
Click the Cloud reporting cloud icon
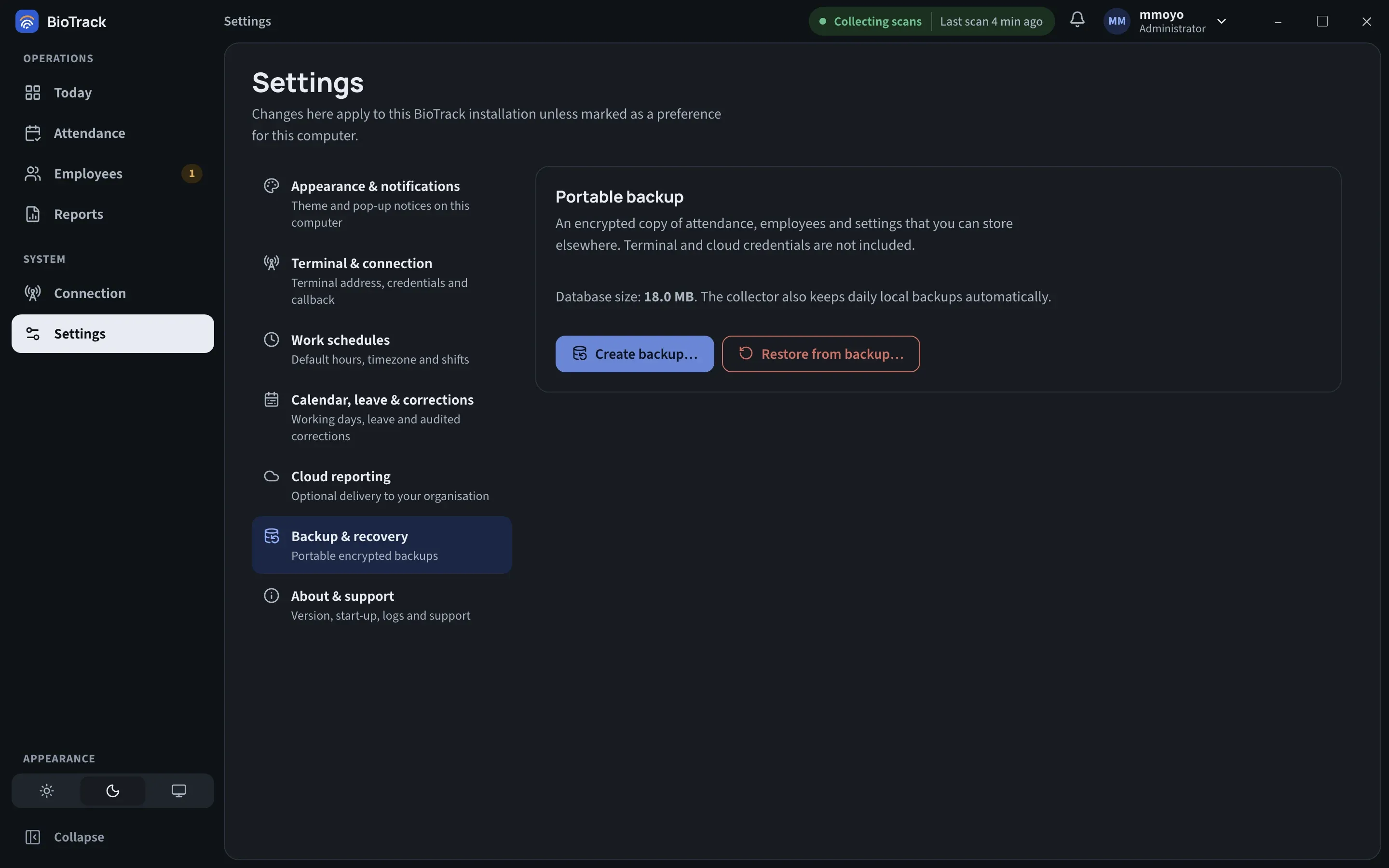pyautogui.click(x=272, y=476)
